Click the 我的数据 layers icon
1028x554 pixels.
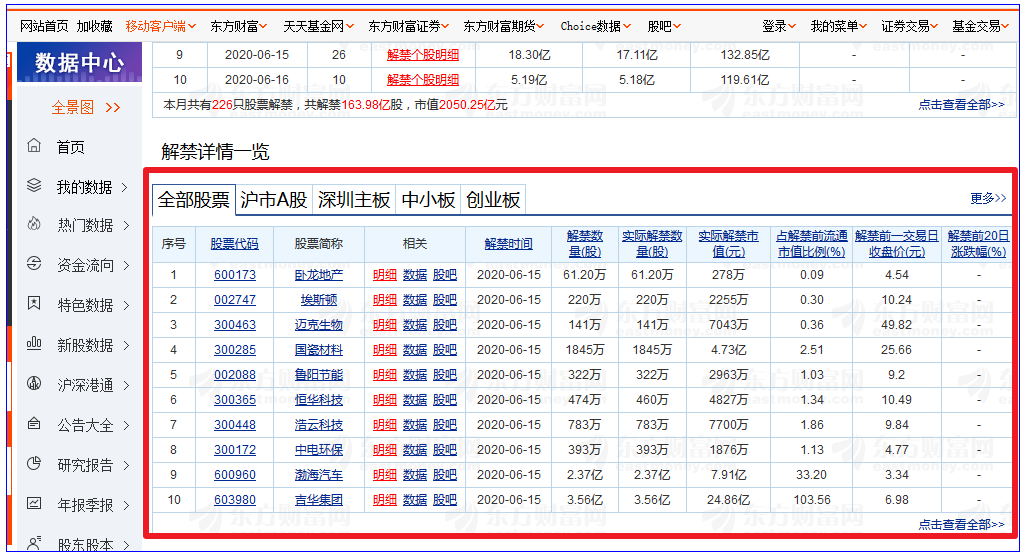coord(34,186)
